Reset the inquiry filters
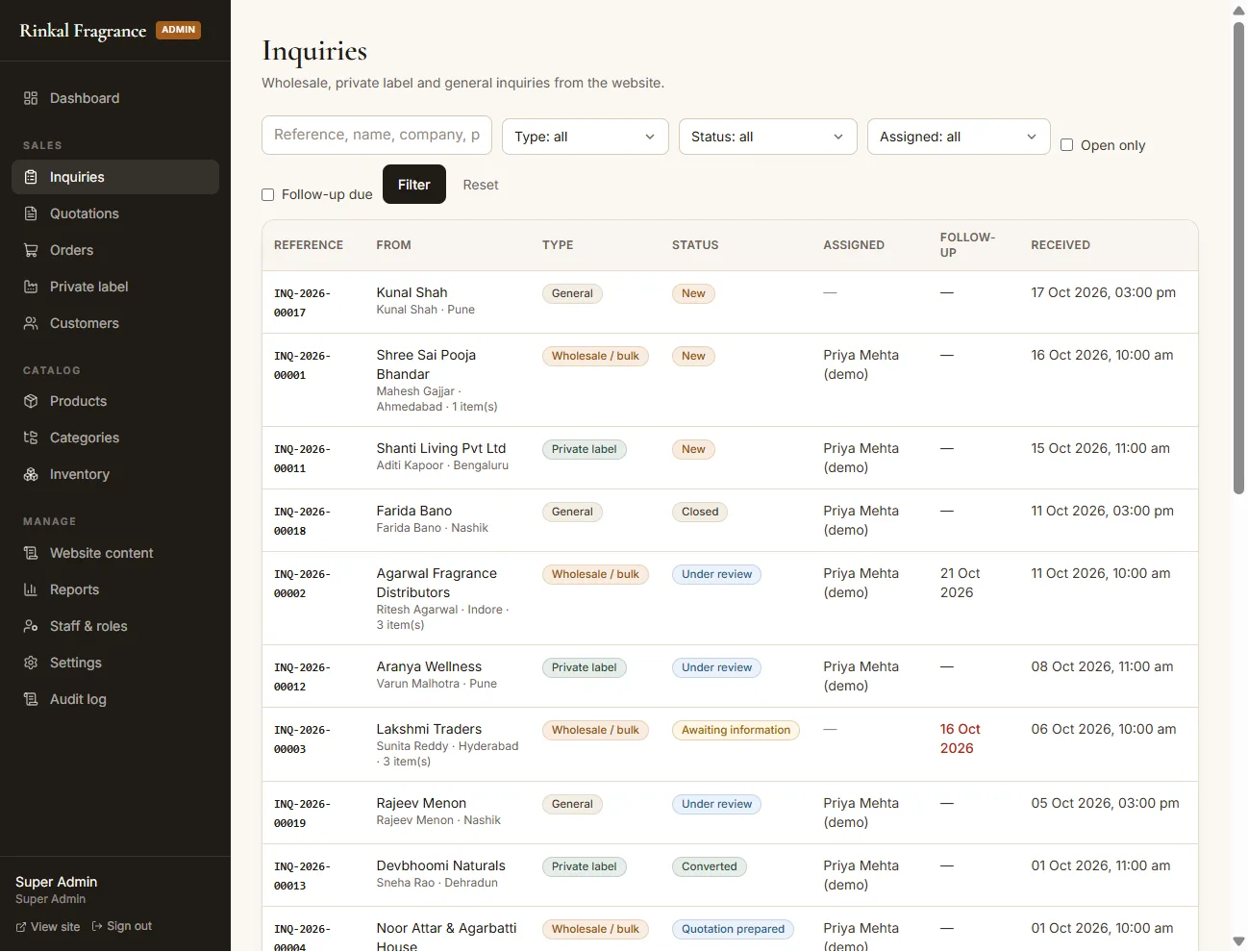This screenshot has width=1248, height=952. click(x=481, y=185)
